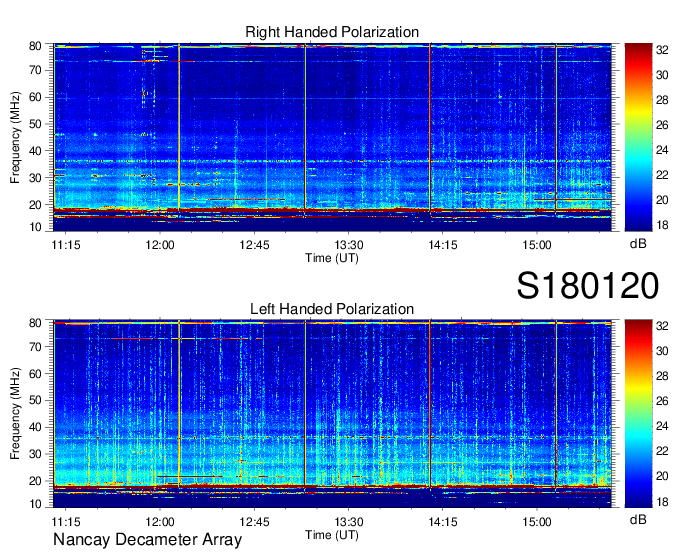
Task: Click the 40 MHz tick on the bottom plot
Action: pyautogui.click(x=35, y=428)
